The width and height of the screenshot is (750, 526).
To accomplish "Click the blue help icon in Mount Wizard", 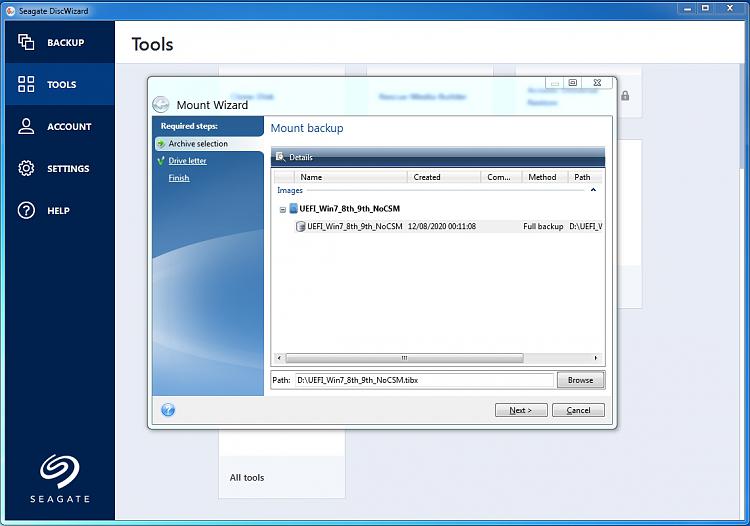I will pos(168,410).
